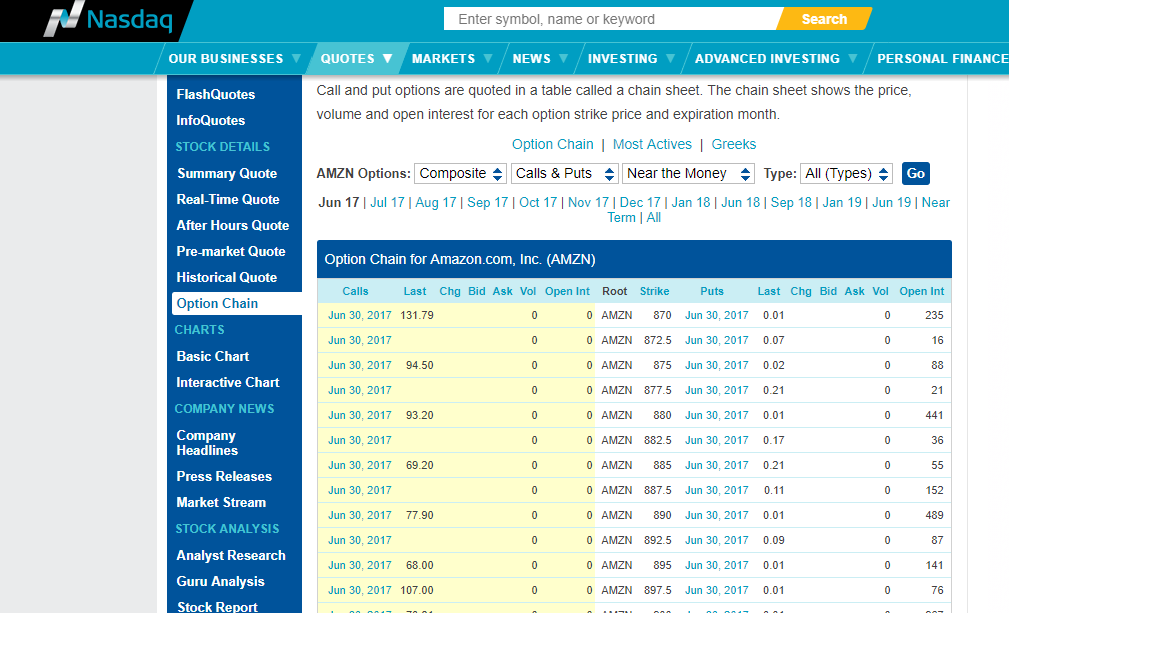Select the Jul 17 expiration
This screenshot has height=648, width=1152.
click(387, 203)
